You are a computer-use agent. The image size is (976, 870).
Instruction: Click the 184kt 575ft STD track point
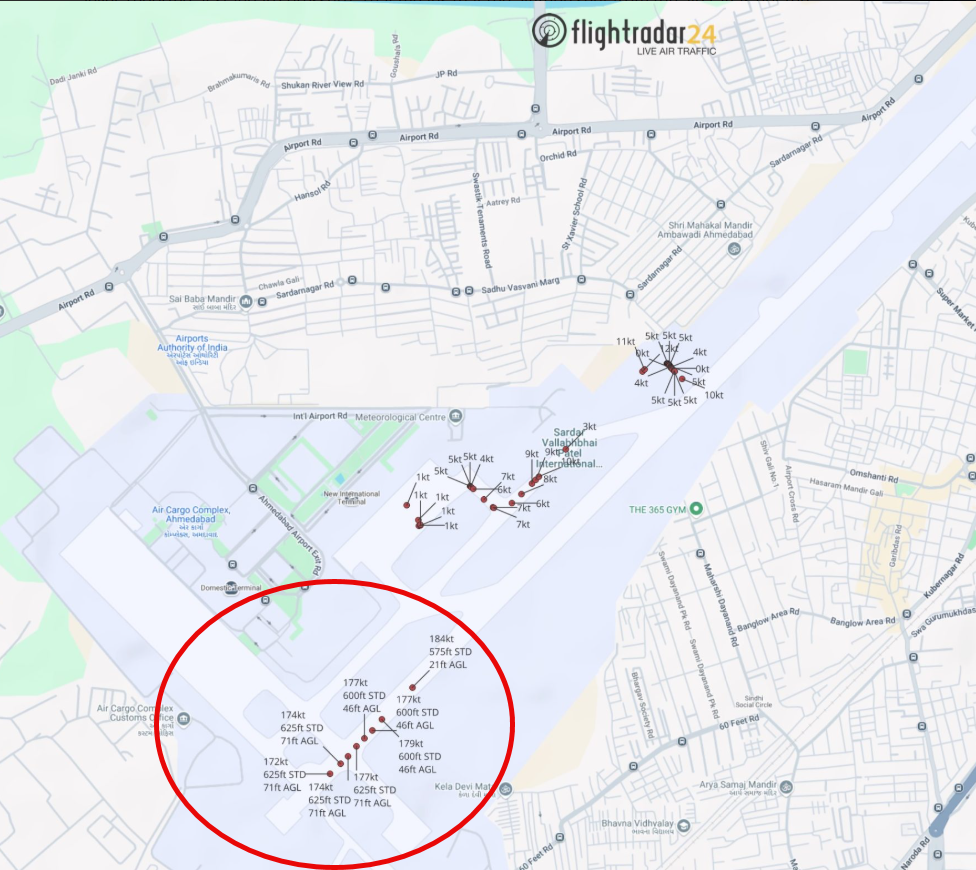(412, 688)
